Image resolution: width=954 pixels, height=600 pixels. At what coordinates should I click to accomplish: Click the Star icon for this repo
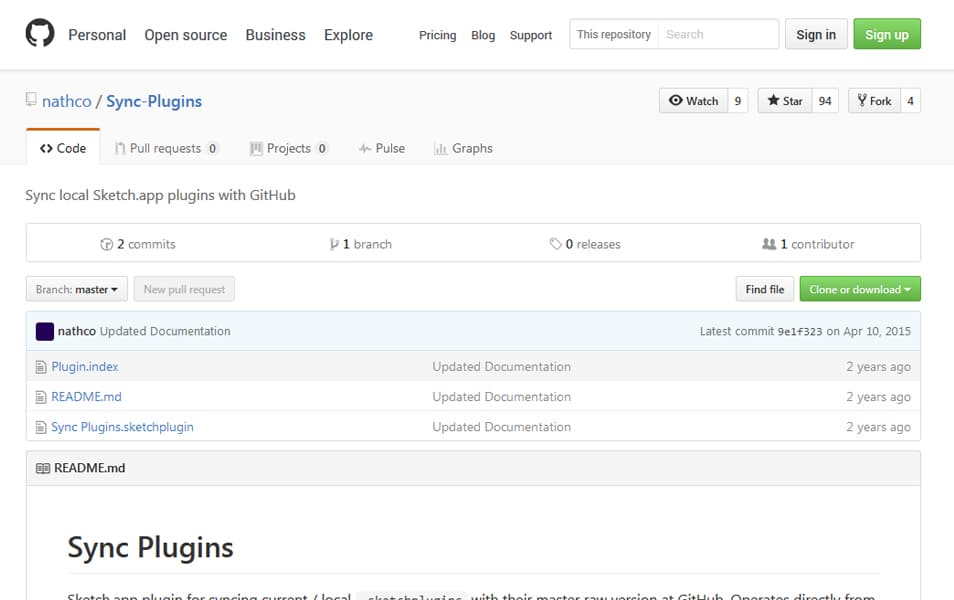pos(774,100)
